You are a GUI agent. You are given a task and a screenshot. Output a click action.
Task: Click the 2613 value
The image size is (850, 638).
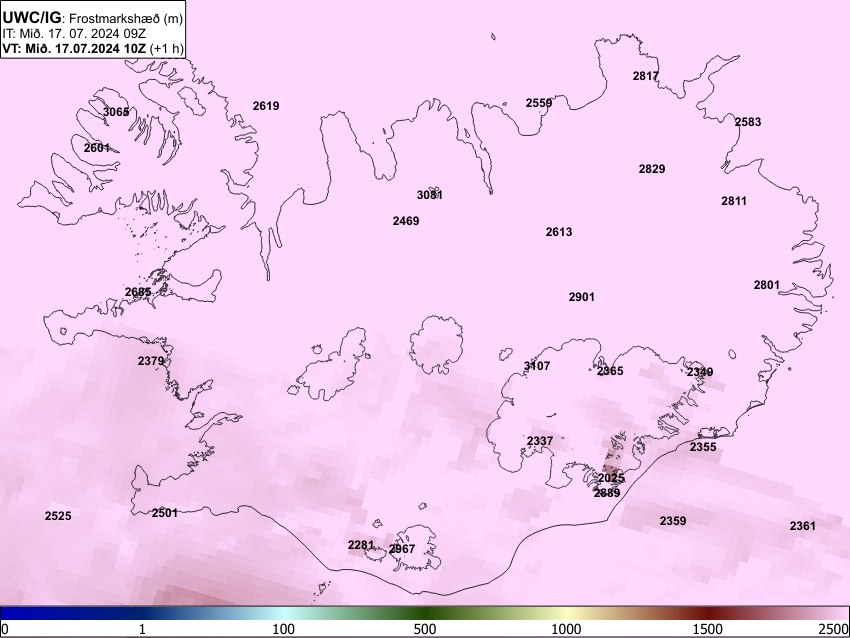click(x=558, y=232)
